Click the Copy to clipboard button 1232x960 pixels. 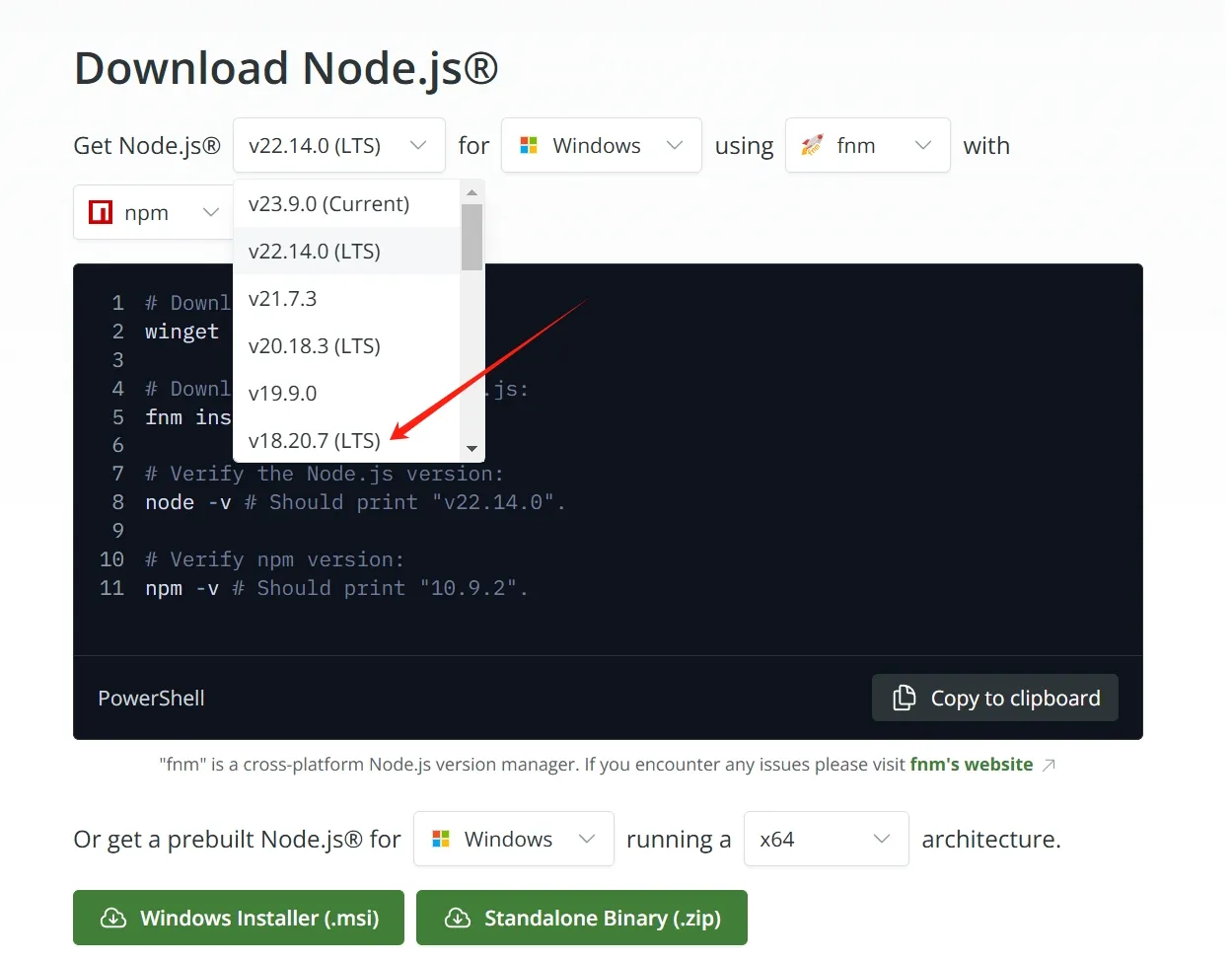tap(995, 698)
